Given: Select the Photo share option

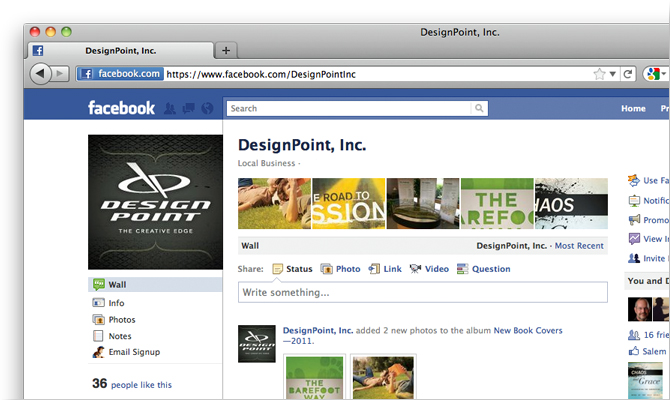Looking at the screenshot, I should (x=341, y=269).
